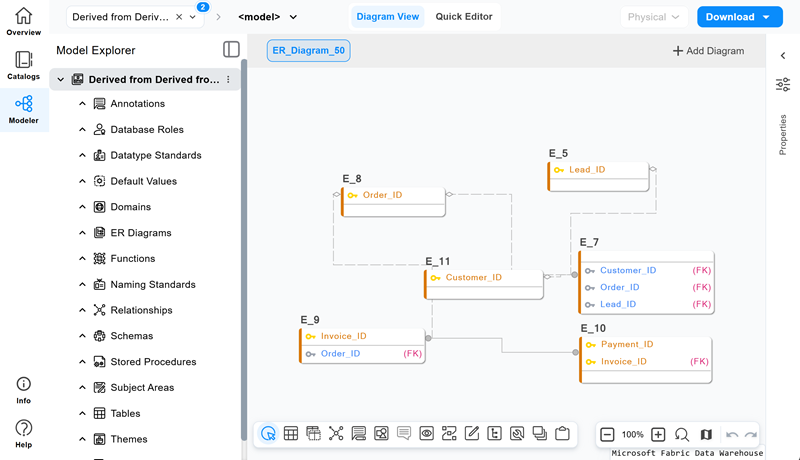Select Customer_ID in entity E_11
The width and height of the screenshot is (800, 460).
tap(473, 277)
